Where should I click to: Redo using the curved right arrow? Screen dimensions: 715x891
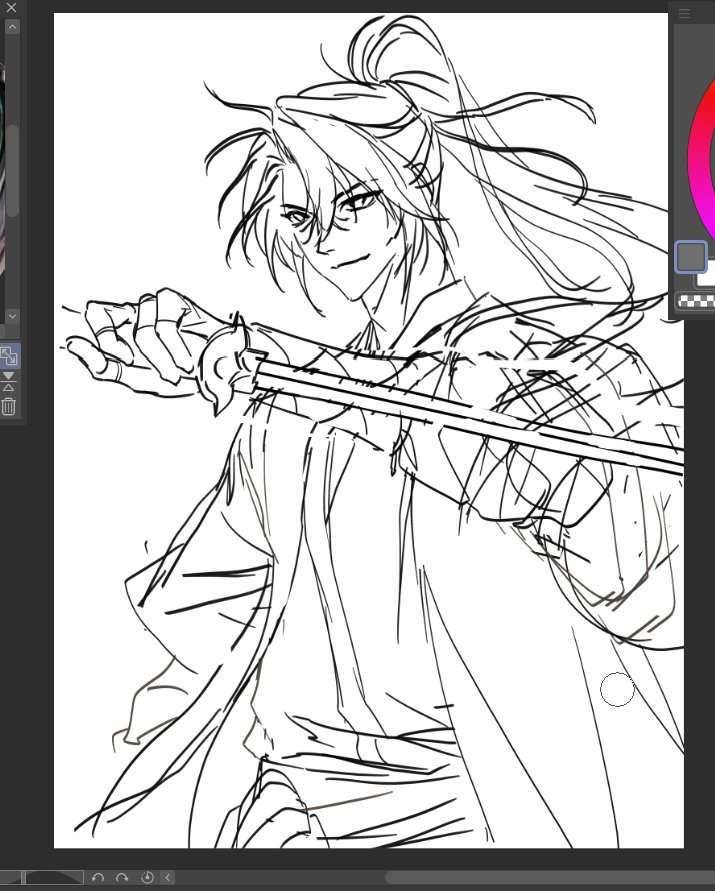click(122, 877)
